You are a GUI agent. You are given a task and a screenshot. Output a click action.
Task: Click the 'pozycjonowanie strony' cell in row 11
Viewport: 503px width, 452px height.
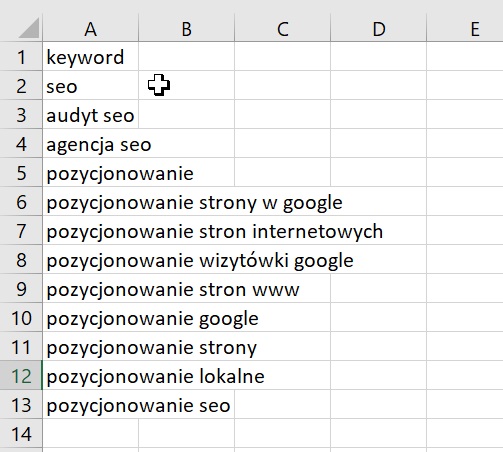(90, 346)
